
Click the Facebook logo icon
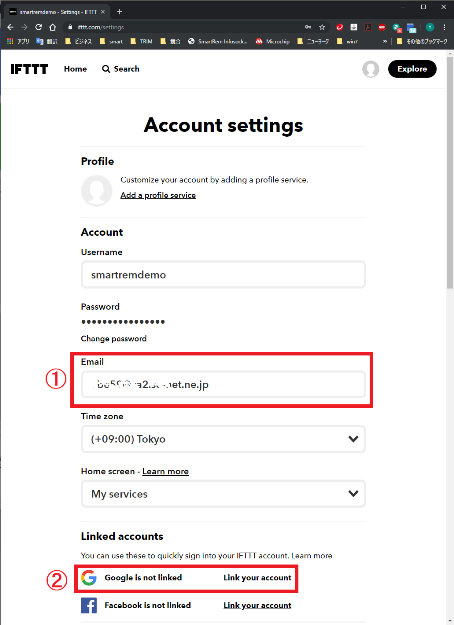coord(89,605)
